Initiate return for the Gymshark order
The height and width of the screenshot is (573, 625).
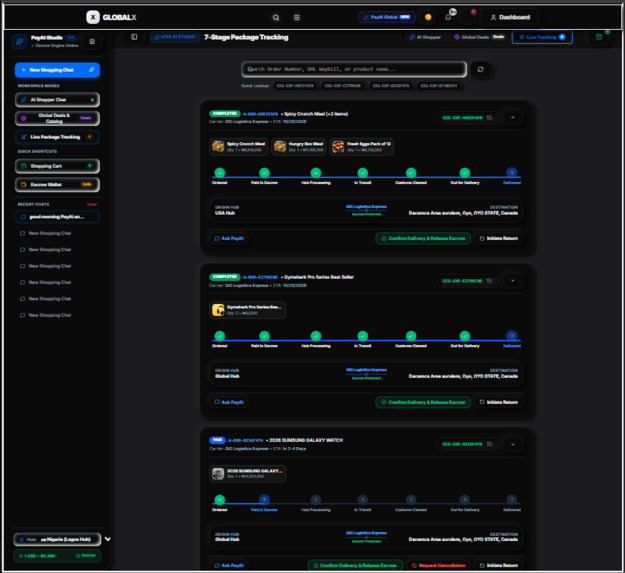pyautogui.click(x=499, y=402)
